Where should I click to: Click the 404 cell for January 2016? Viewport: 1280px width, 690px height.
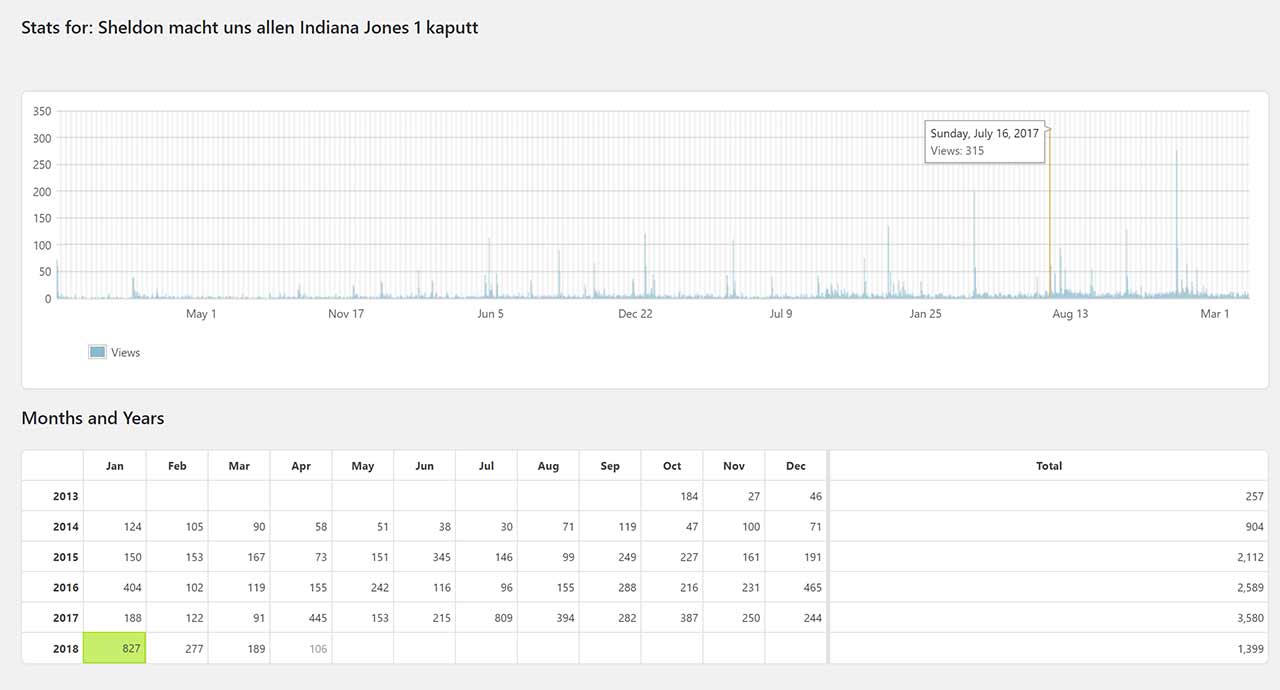(x=115, y=587)
